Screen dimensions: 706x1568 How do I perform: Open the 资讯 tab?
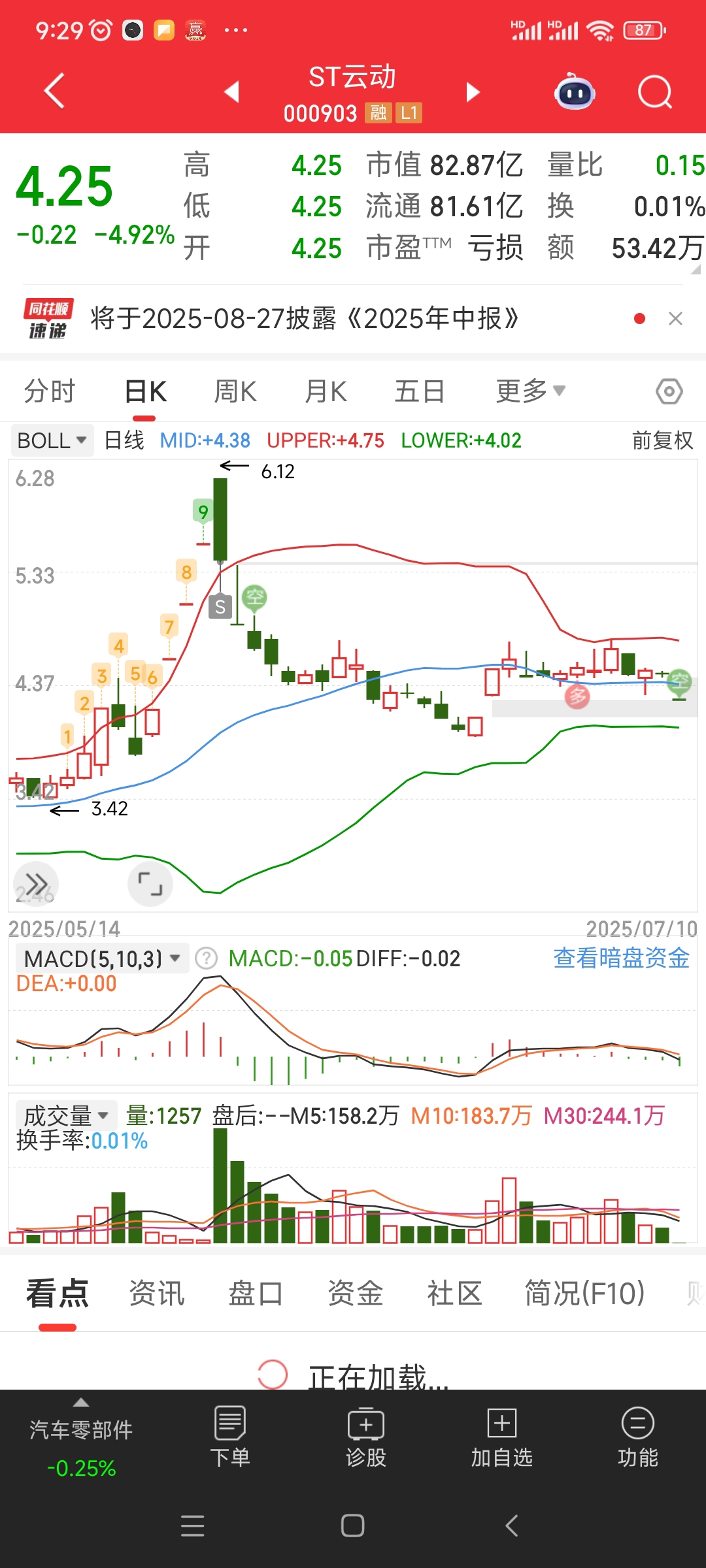[157, 1293]
